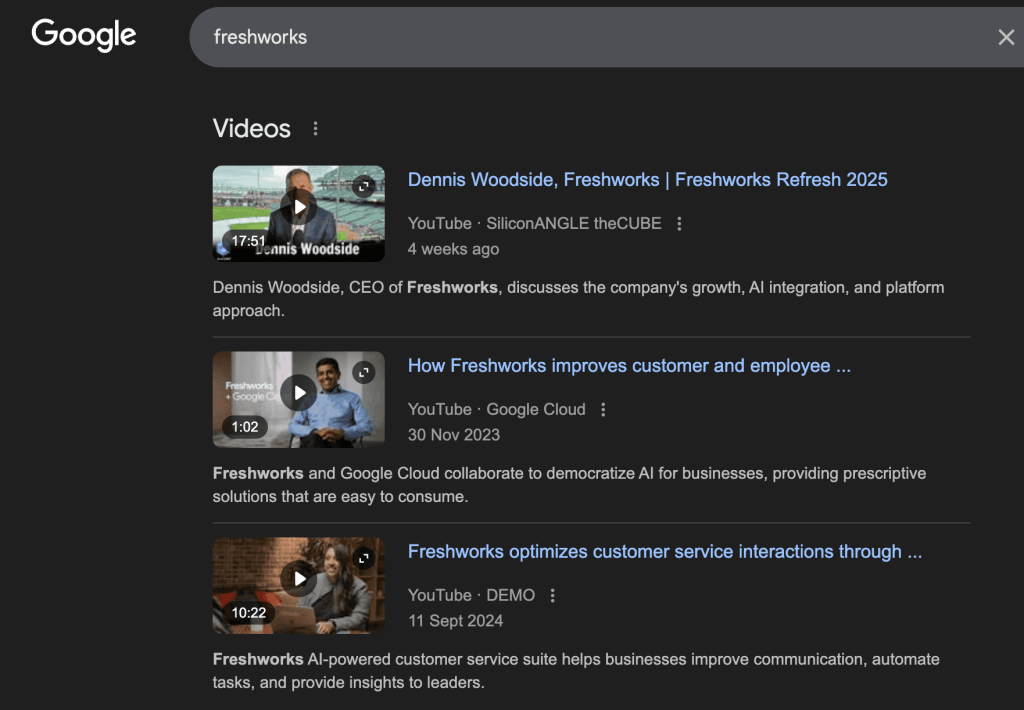Open Dennis Woodside Freshworks Refresh 2025 link
Image resolution: width=1024 pixels, height=710 pixels.
(x=647, y=180)
